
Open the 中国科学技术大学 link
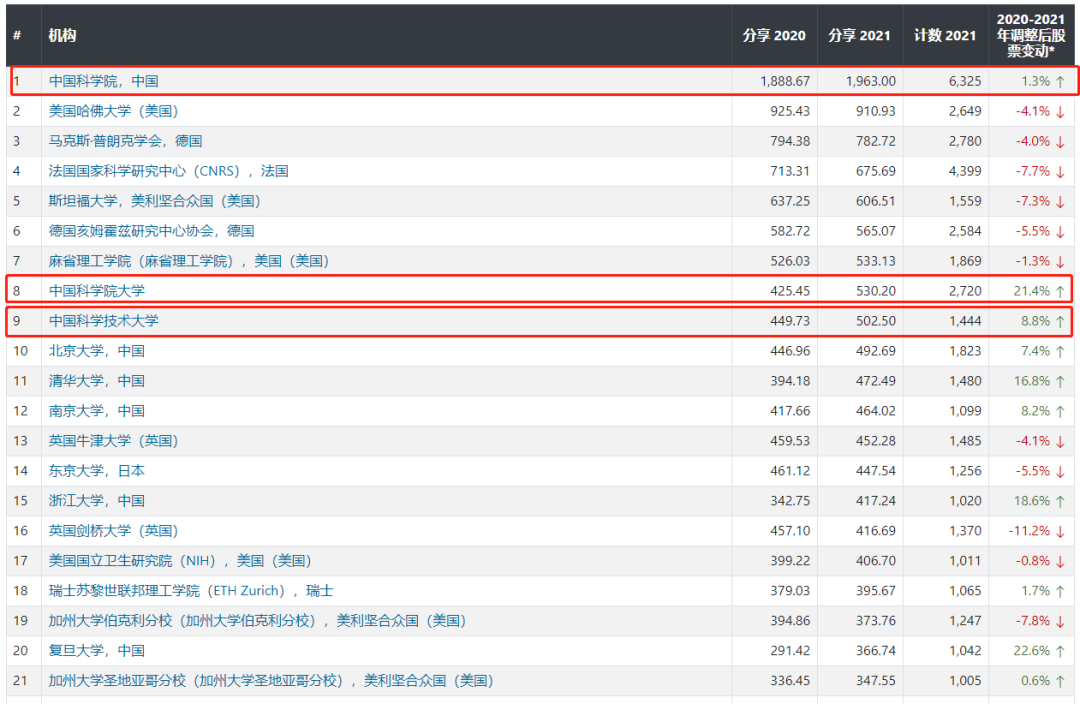[x=103, y=321]
